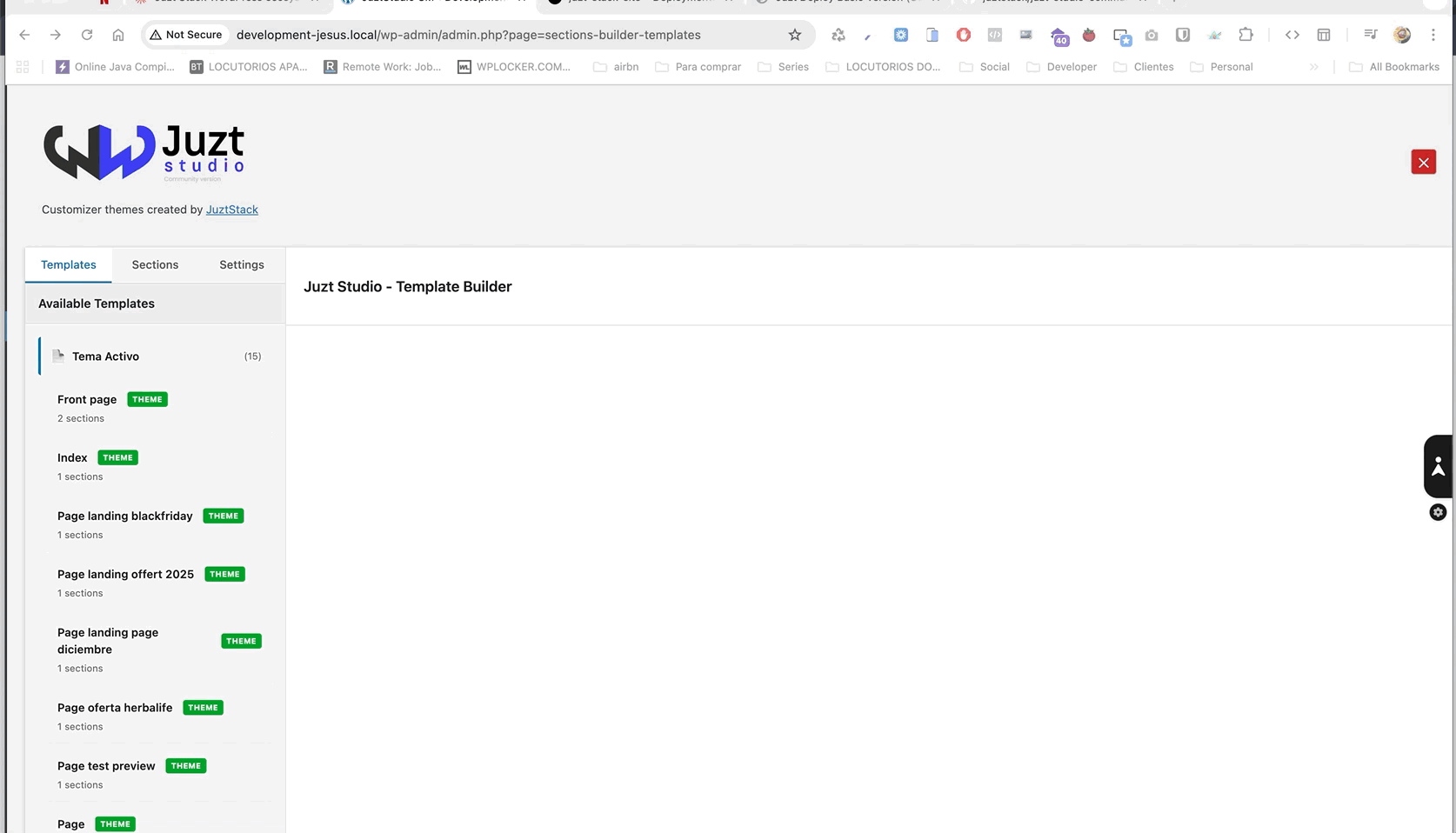Open the gray code-tag extension icon
The image size is (1456, 833).
click(995, 35)
